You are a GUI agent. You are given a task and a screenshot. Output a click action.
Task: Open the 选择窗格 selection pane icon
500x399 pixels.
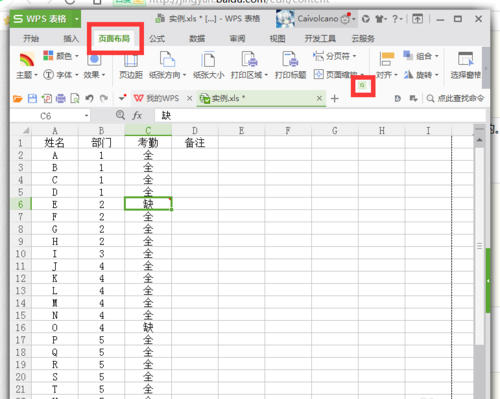click(466, 59)
